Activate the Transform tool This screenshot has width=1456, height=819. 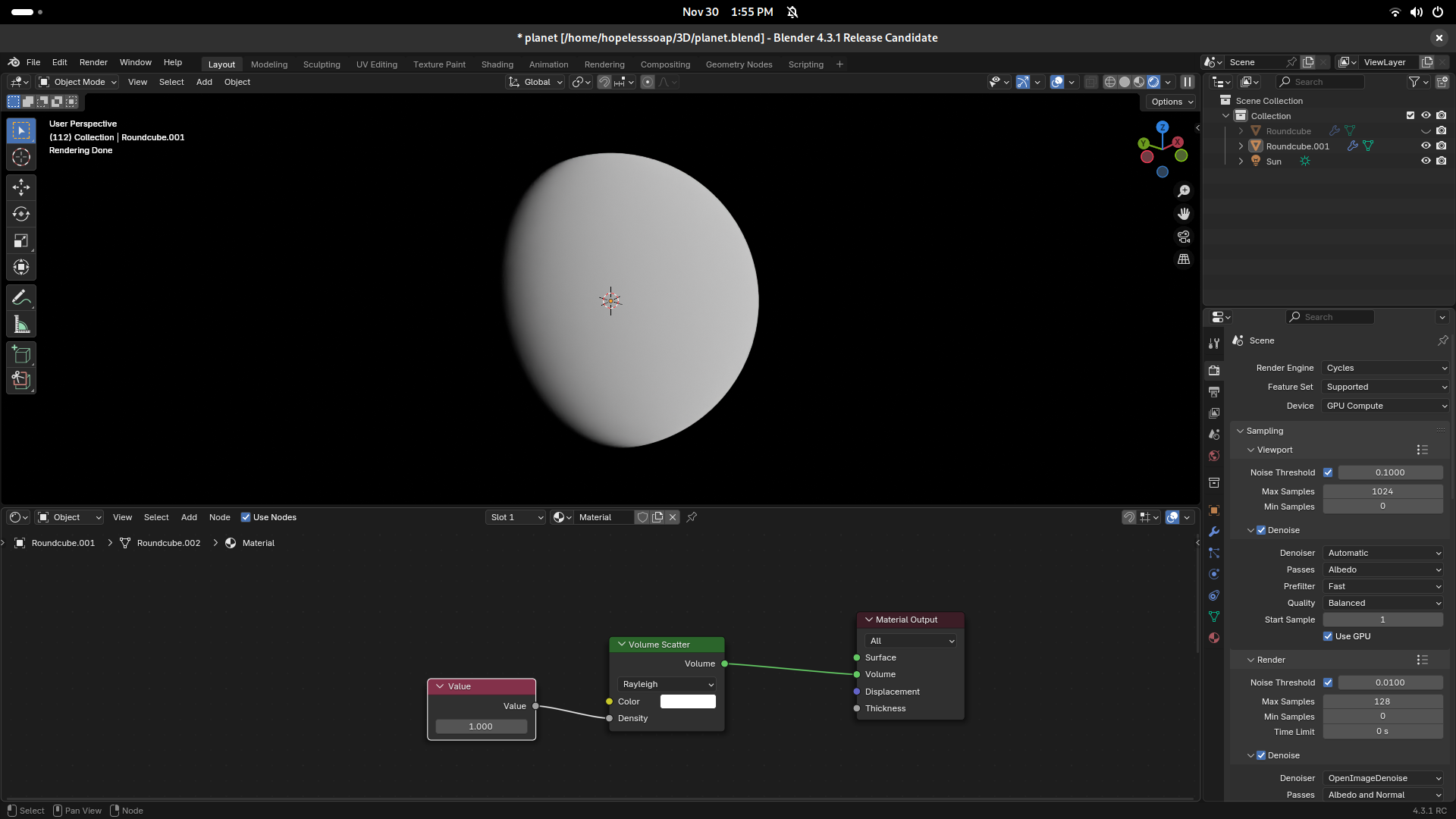[21, 267]
